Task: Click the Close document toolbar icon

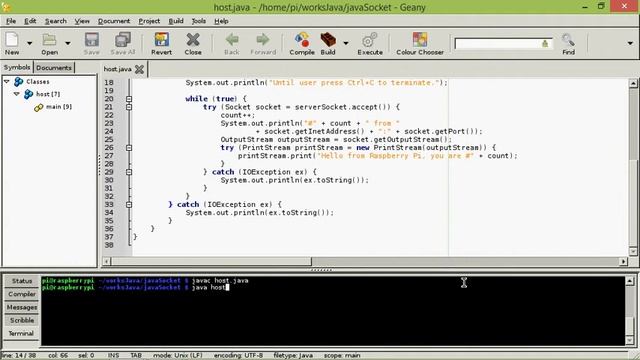Action: pyautogui.click(x=193, y=40)
